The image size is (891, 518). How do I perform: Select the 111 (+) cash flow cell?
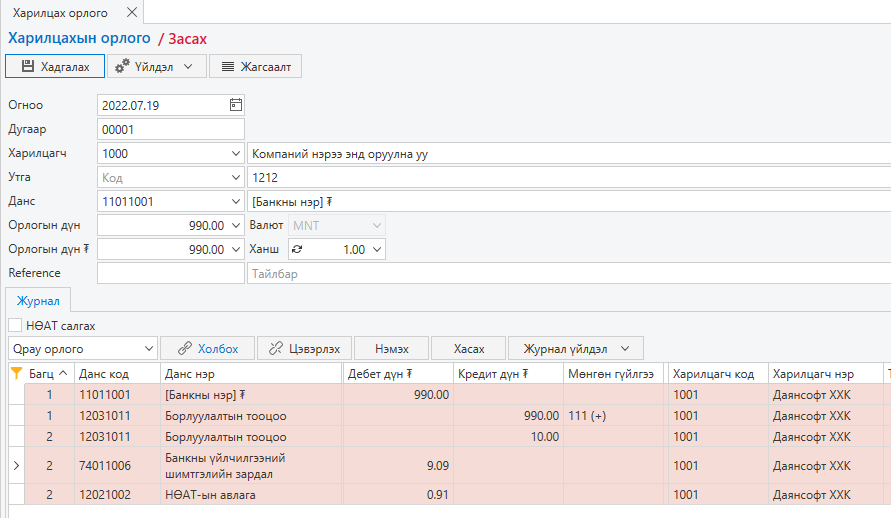pyautogui.click(x=613, y=415)
